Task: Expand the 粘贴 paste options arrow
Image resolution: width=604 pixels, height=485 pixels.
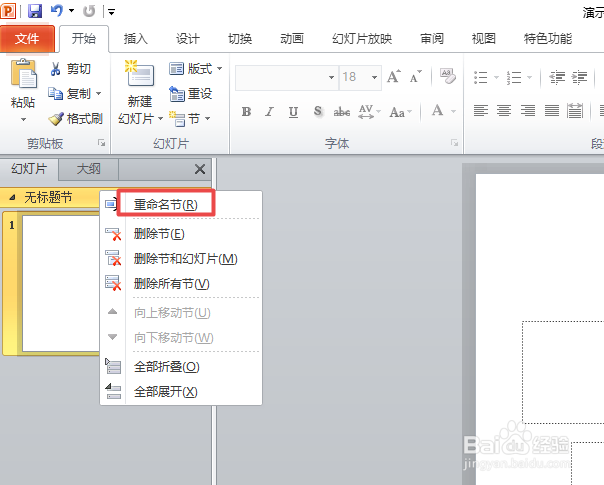Action: coord(23,119)
